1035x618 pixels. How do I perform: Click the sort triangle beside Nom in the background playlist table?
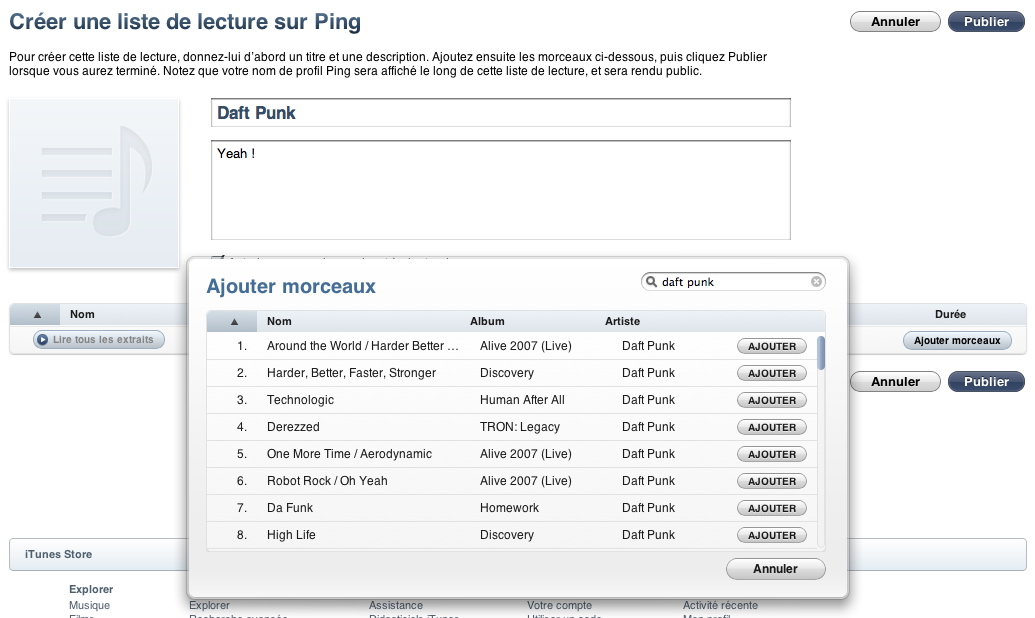tap(38, 315)
